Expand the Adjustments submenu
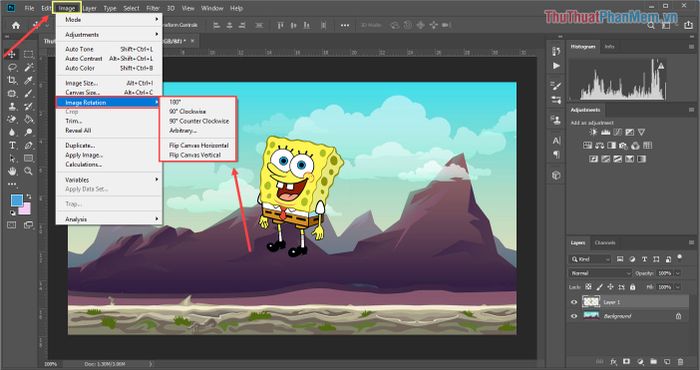This screenshot has width=700, height=370. point(109,34)
